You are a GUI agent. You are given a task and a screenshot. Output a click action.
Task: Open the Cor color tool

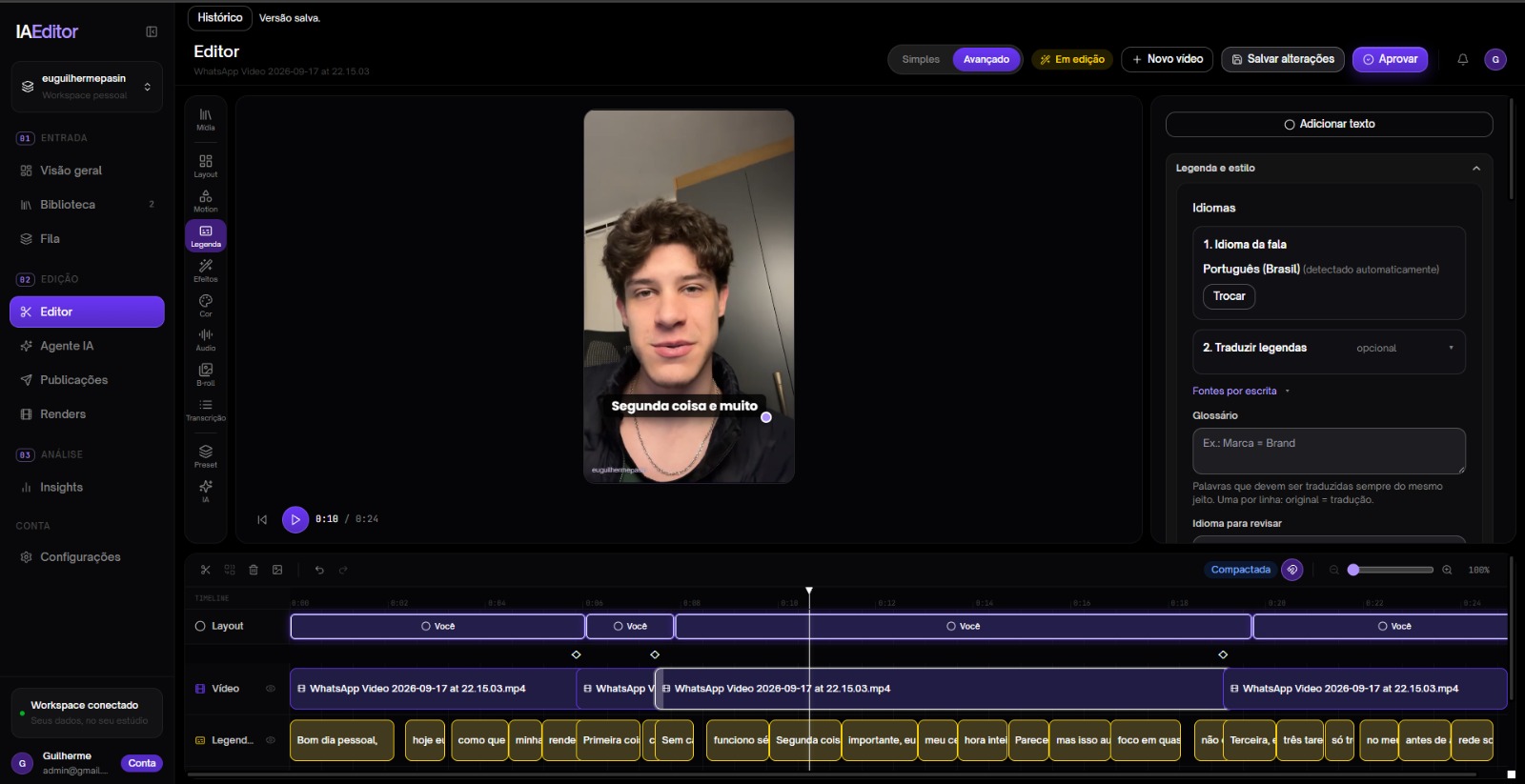click(206, 306)
